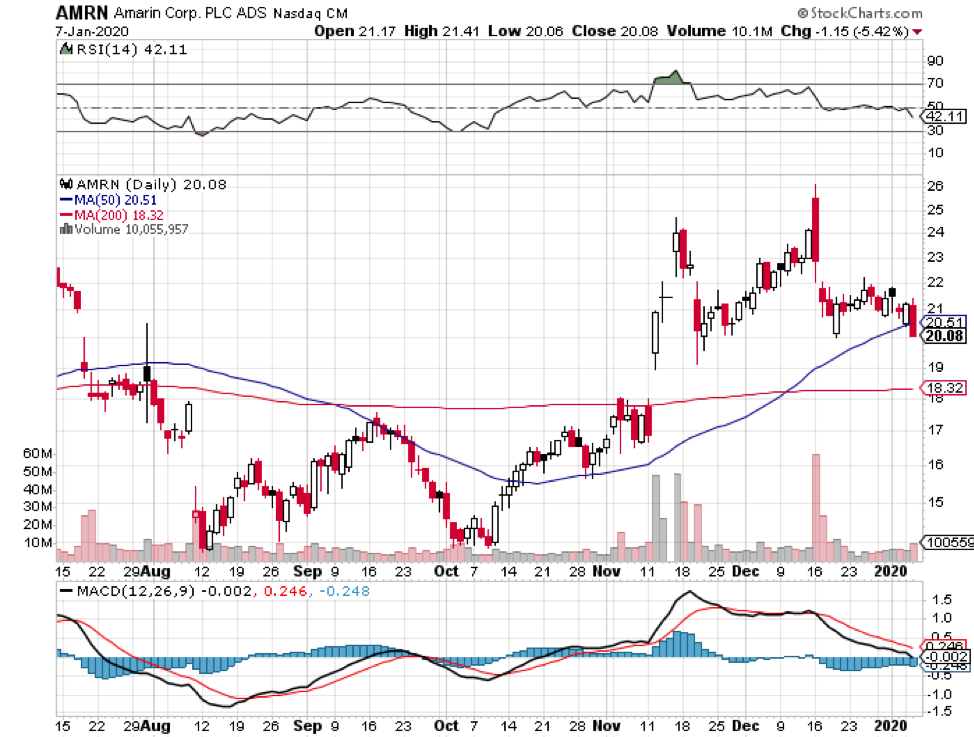Click the bold 20.08 price tag on right axis

[x=944, y=336]
